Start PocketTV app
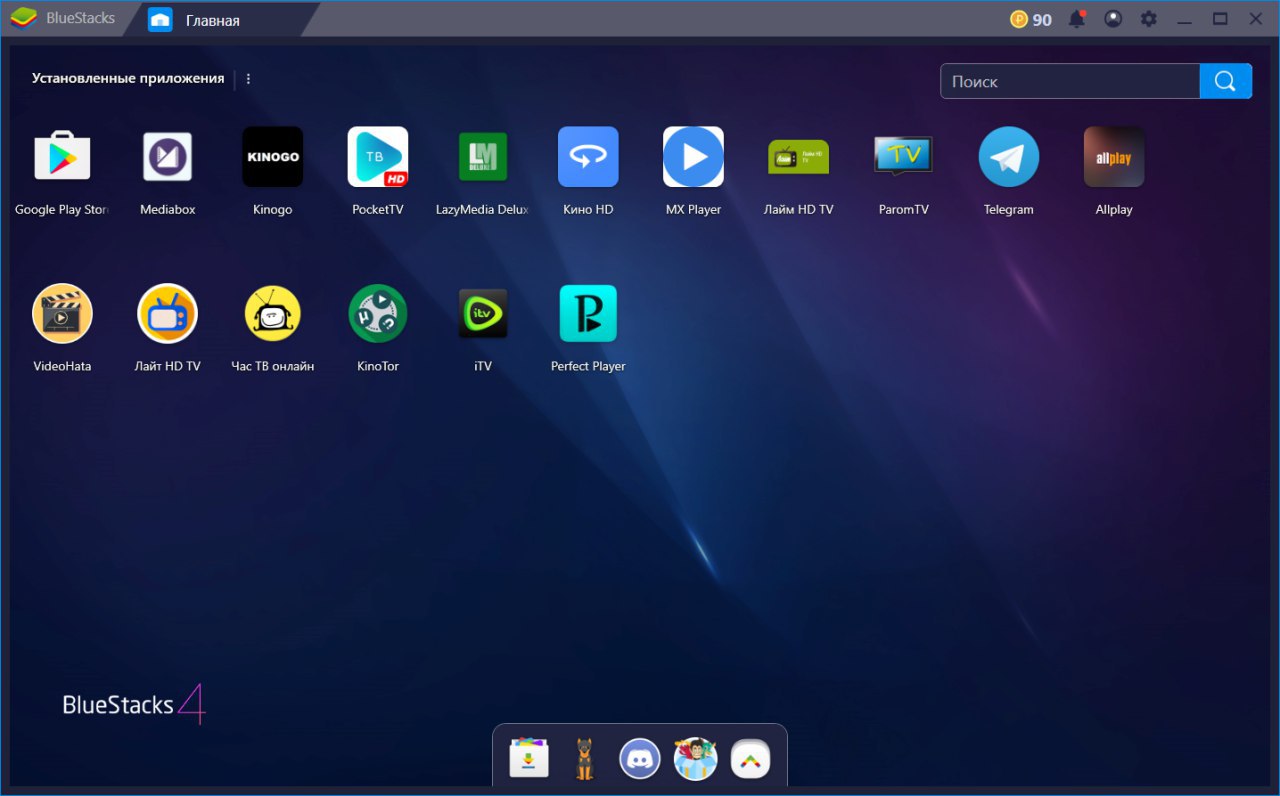Viewport: 1280px width, 796px height. point(378,157)
